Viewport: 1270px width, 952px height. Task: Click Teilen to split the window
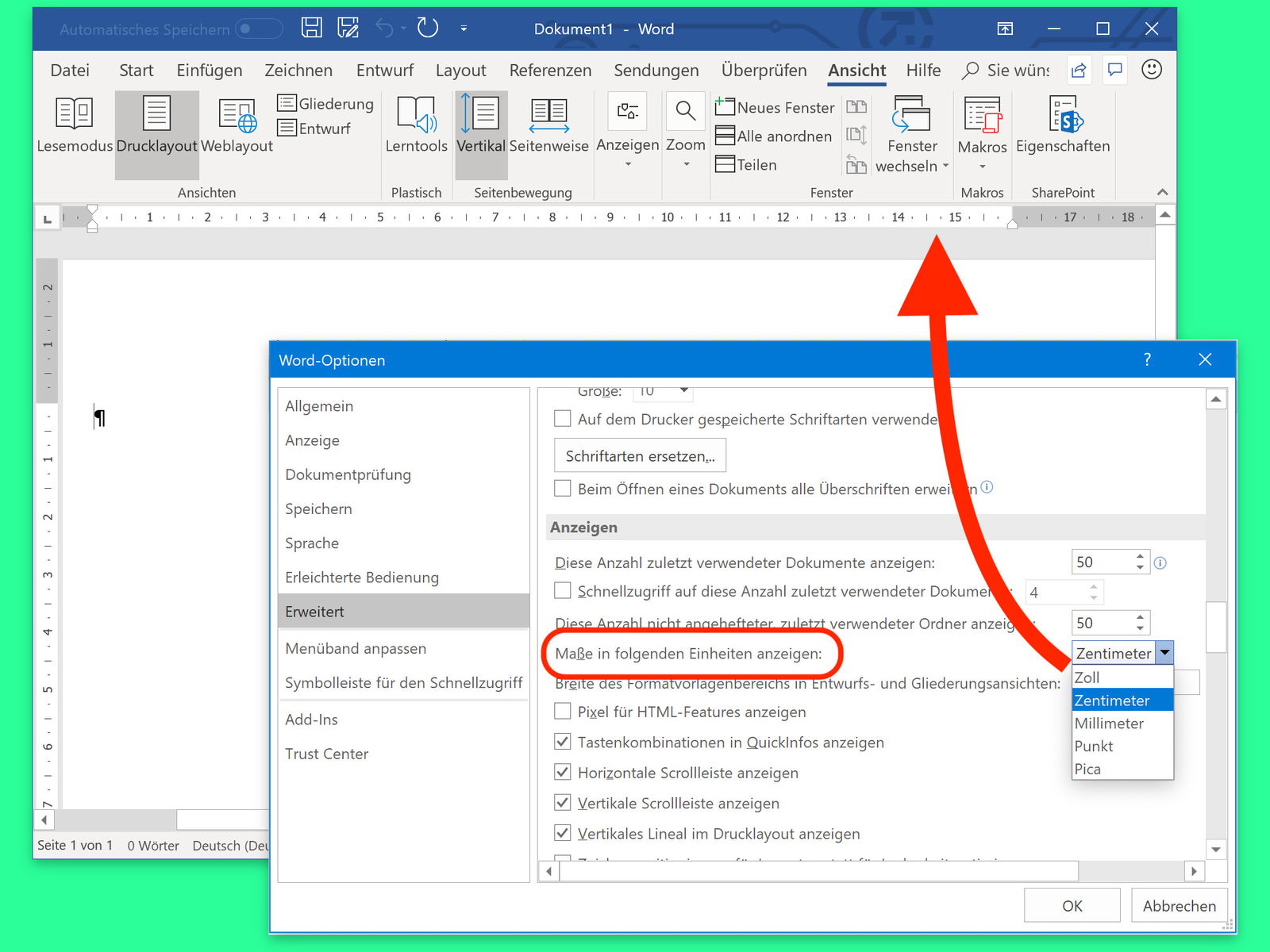(x=746, y=164)
